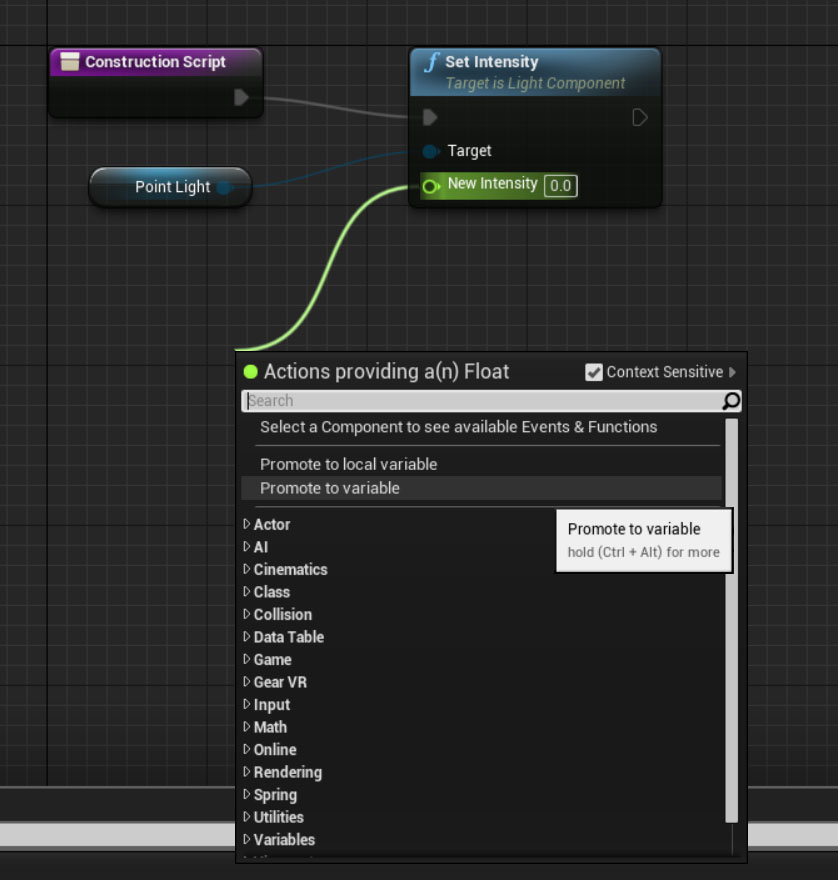The width and height of the screenshot is (838, 880).
Task: Click the New Intensity 0.0 value box
Action: pos(560,186)
